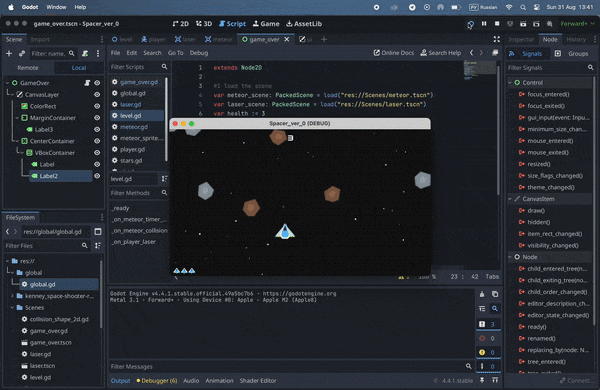
Task: Toggle warning messages filter in Output
Action: click(488, 352)
